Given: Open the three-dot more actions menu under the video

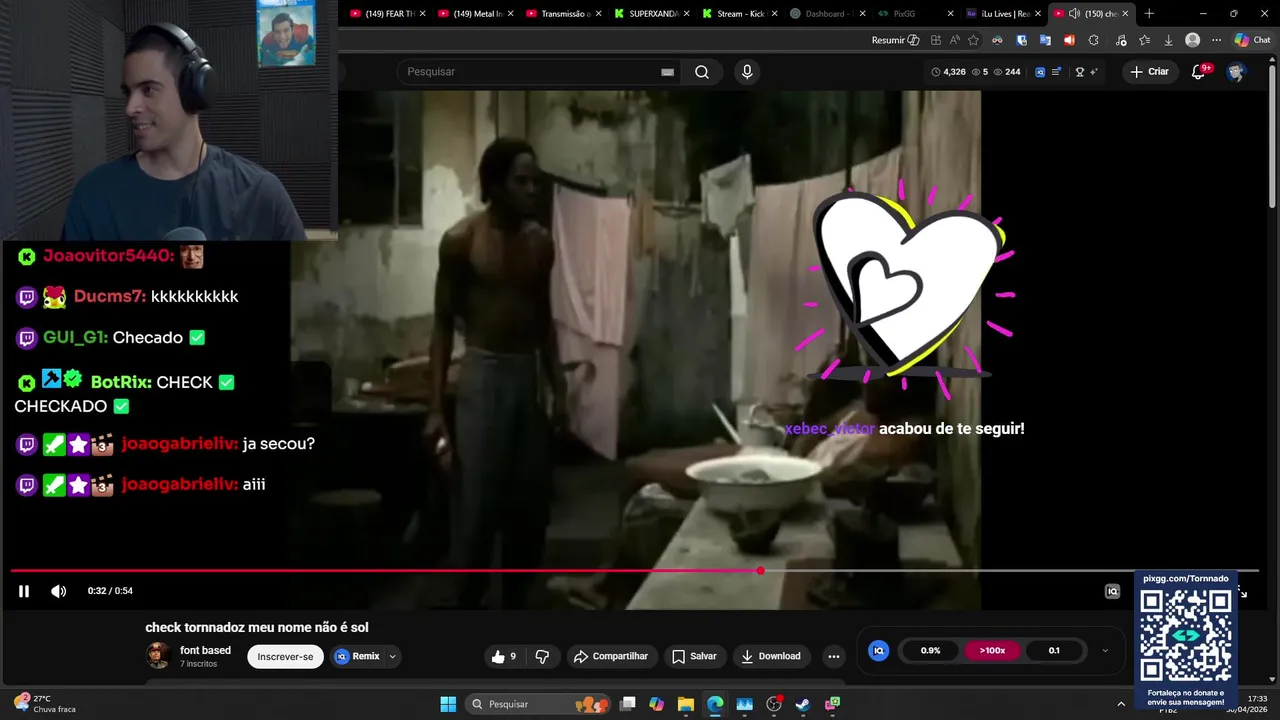Looking at the screenshot, I should coord(834,656).
